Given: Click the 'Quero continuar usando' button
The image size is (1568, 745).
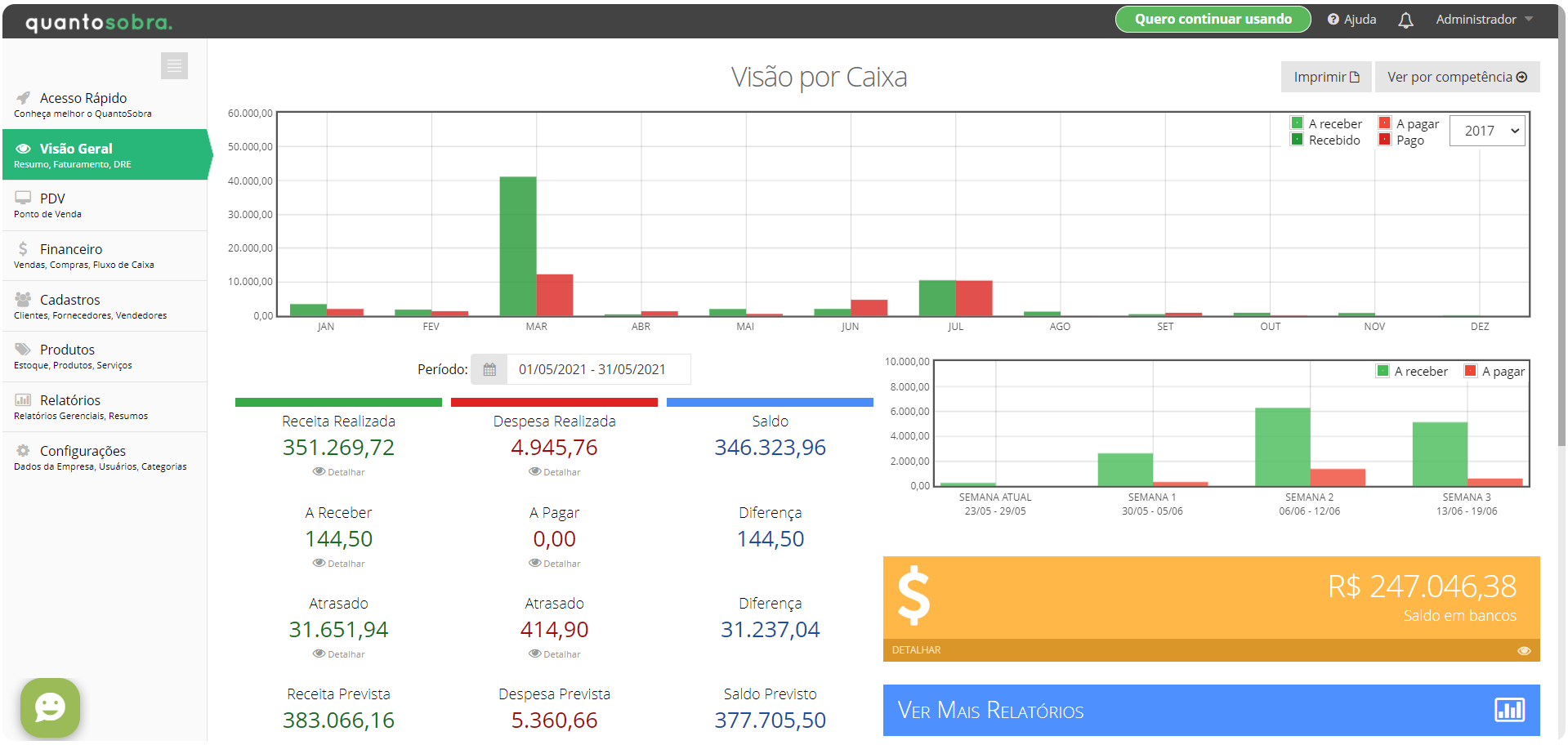Looking at the screenshot, I should tap(1213, 19).
